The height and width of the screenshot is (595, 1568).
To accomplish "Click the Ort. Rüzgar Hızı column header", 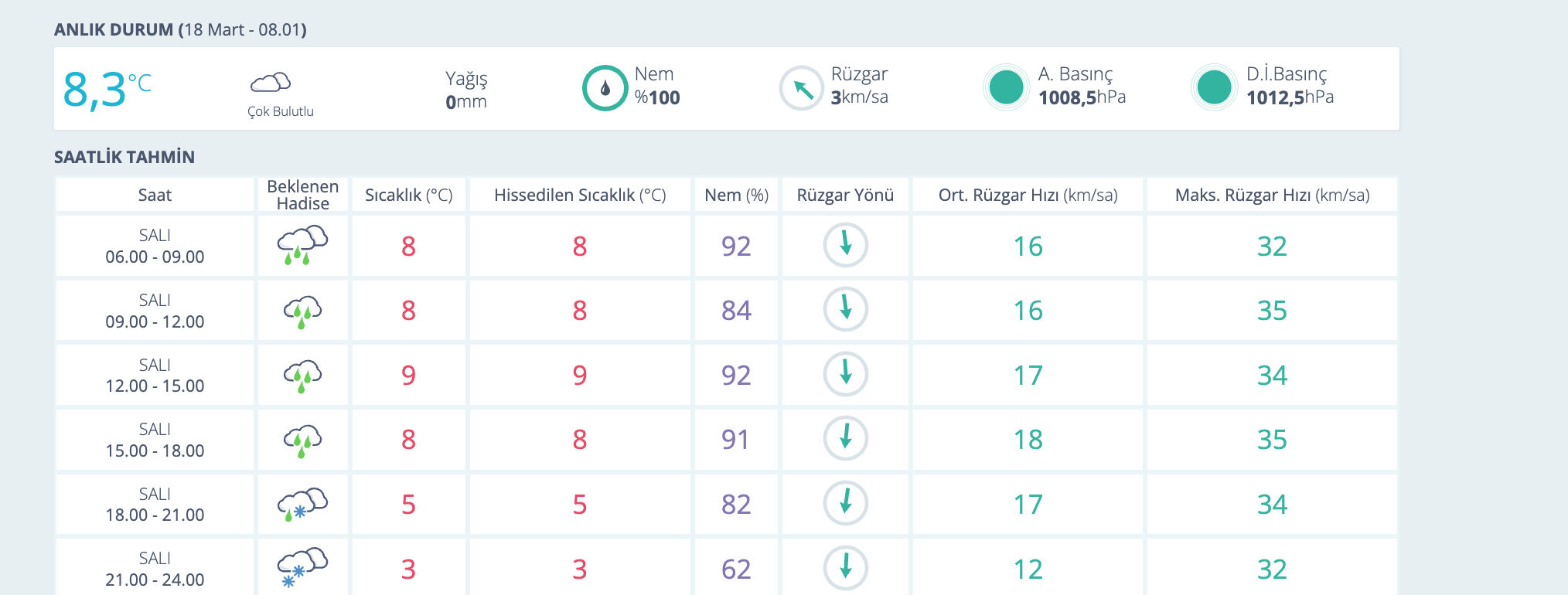I will 1028,195.
